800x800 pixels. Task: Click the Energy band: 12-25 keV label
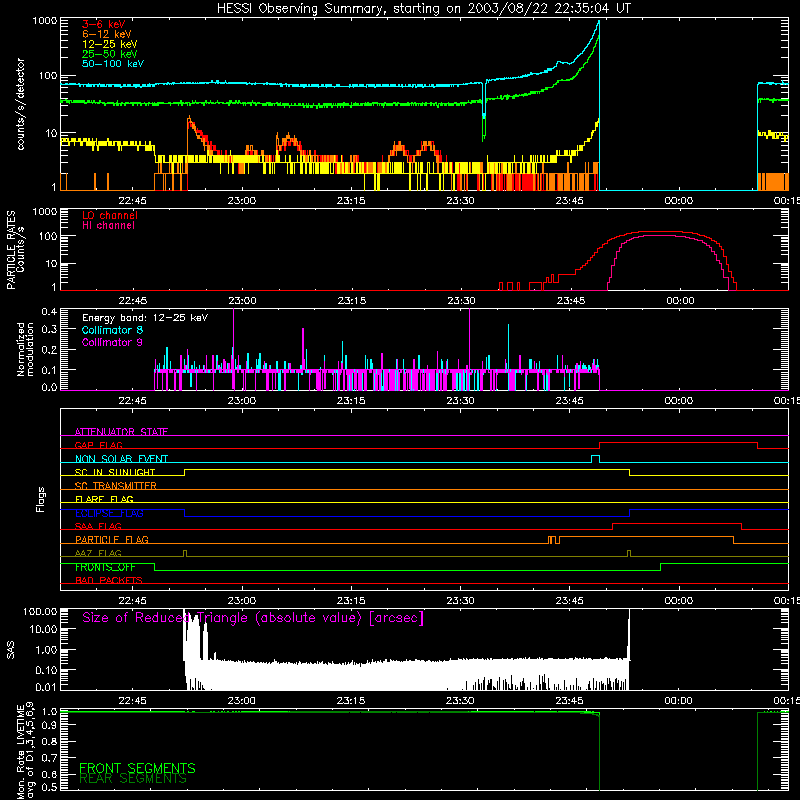click(x=145, y=318)
